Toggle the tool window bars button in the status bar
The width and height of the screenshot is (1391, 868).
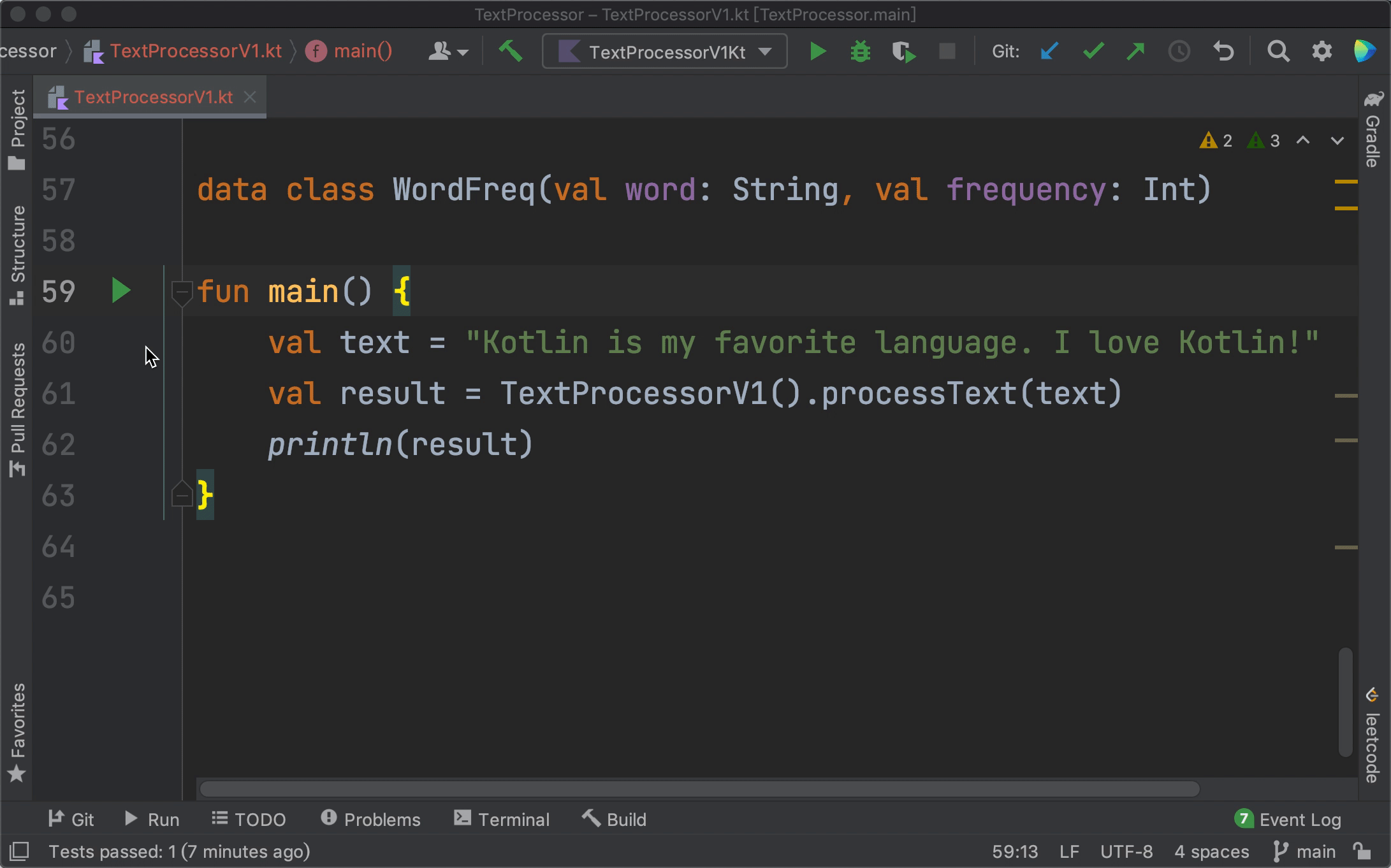coord(19,851)
